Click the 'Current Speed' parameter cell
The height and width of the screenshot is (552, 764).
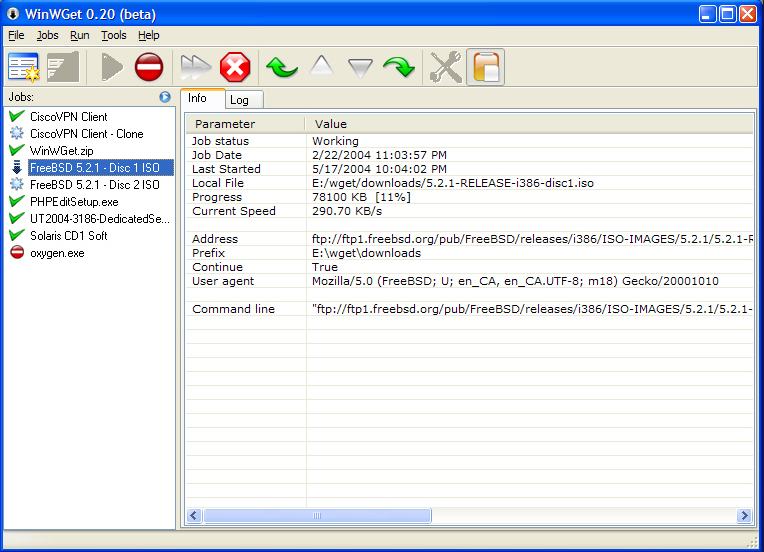pos(234,211)
